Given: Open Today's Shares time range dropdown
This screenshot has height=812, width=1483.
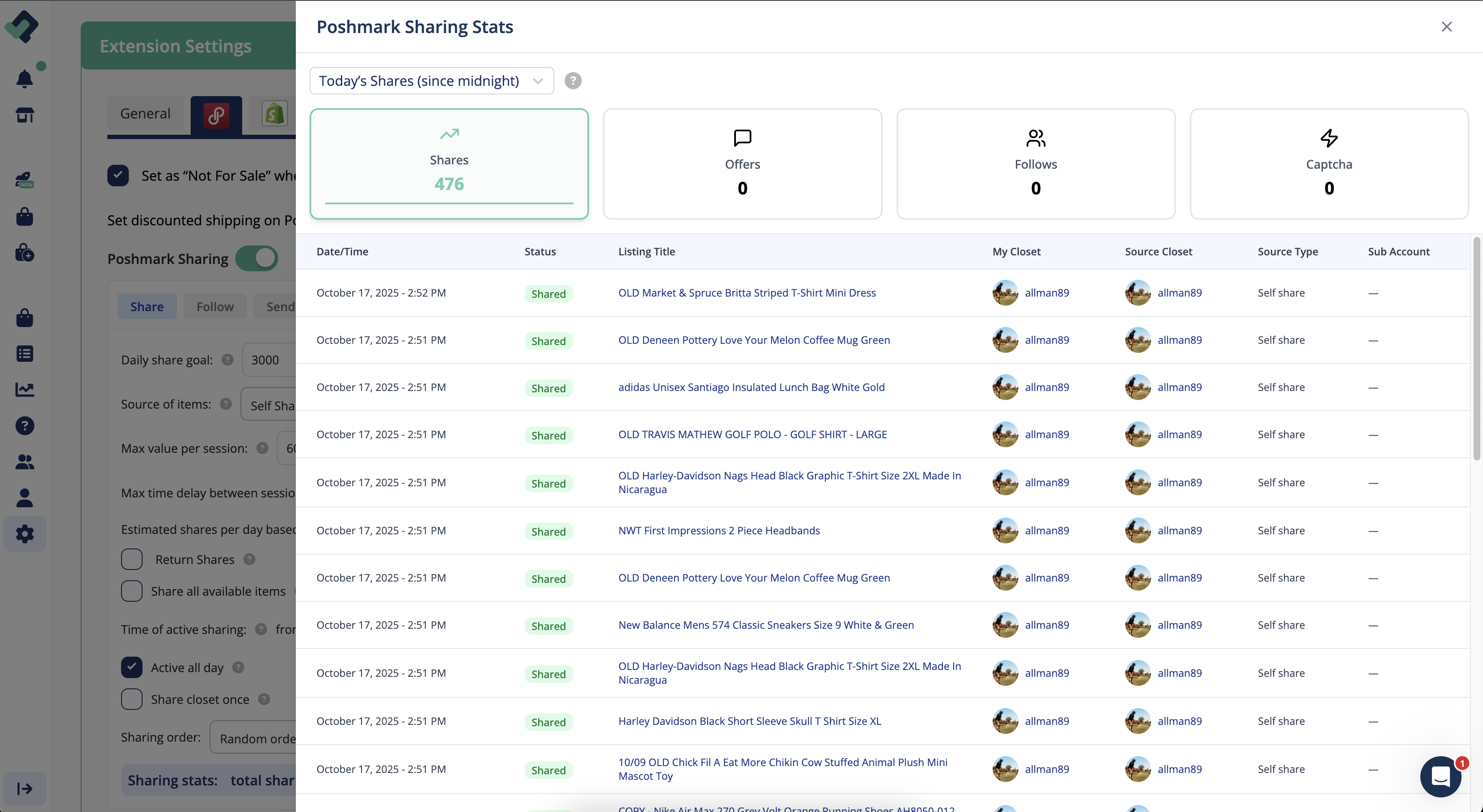Looking at the screenshot, I should coord(431,81).
